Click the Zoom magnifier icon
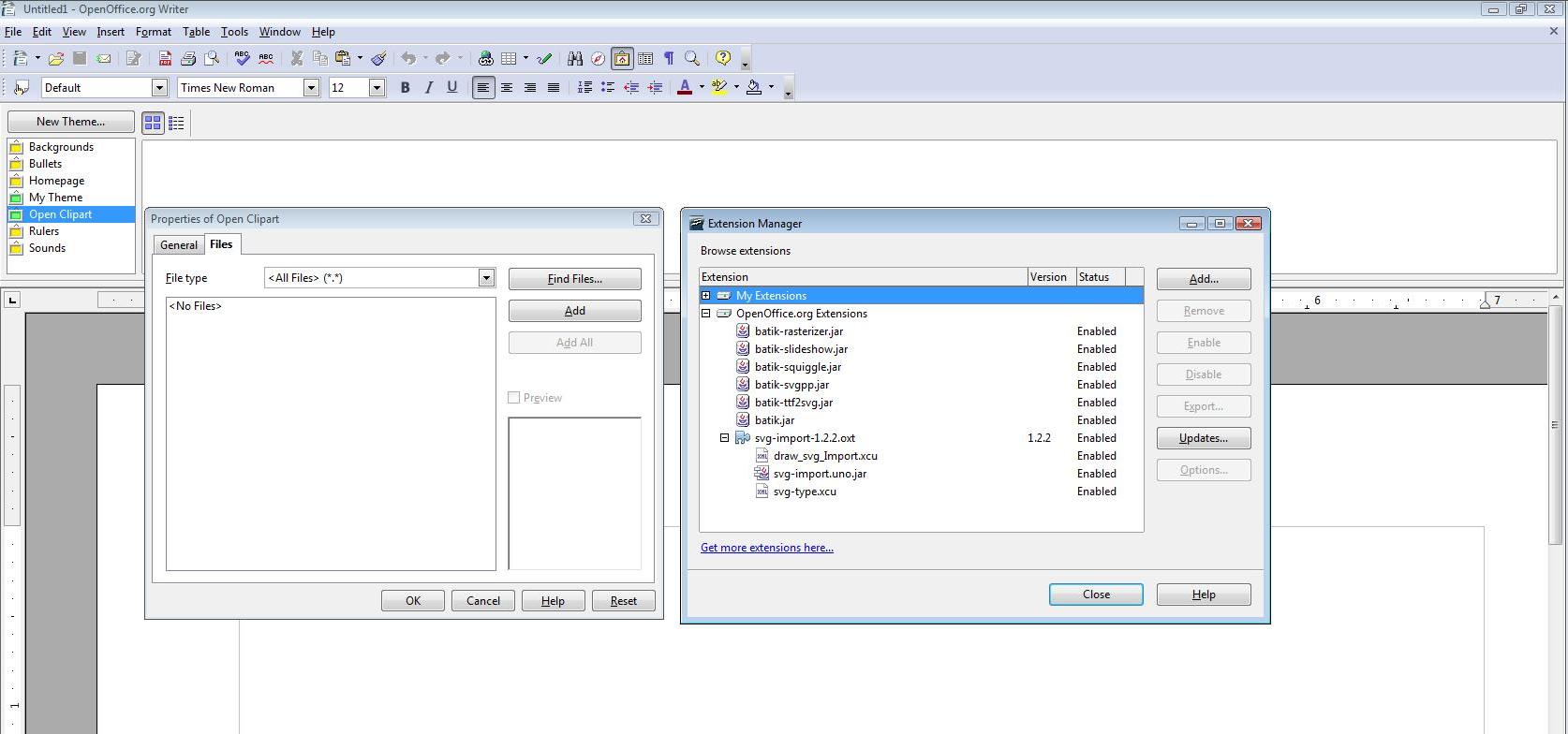The width and height of the screenshot is (1568, 734). pyautogui.click(x=692, y=58)
